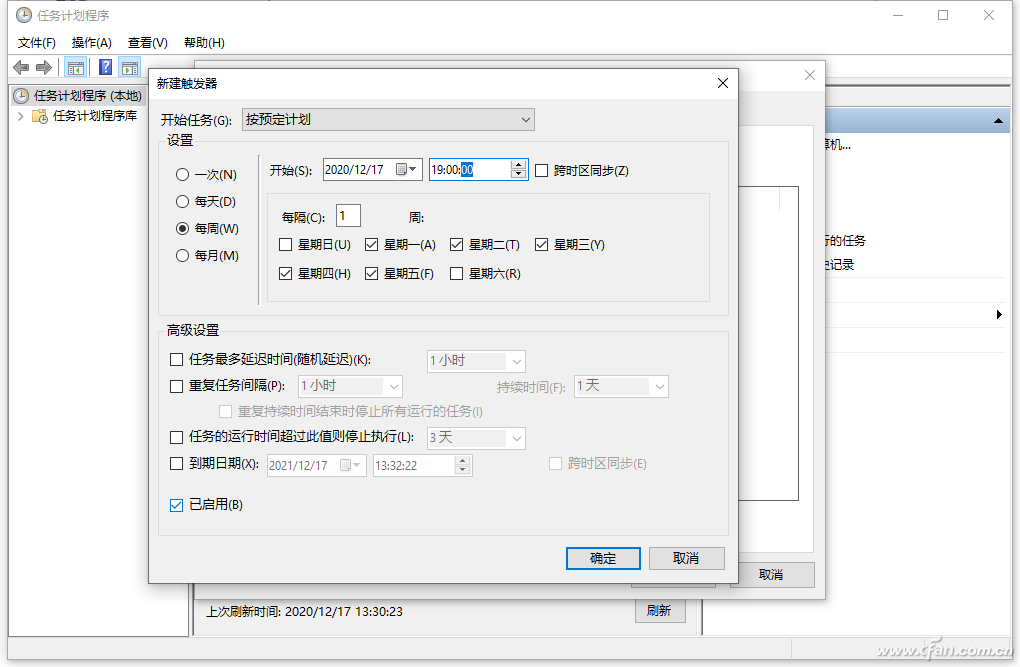Screen dimensions: 1020x667
Task: Open the 文件(F) menu
Action: pos(36,43)
